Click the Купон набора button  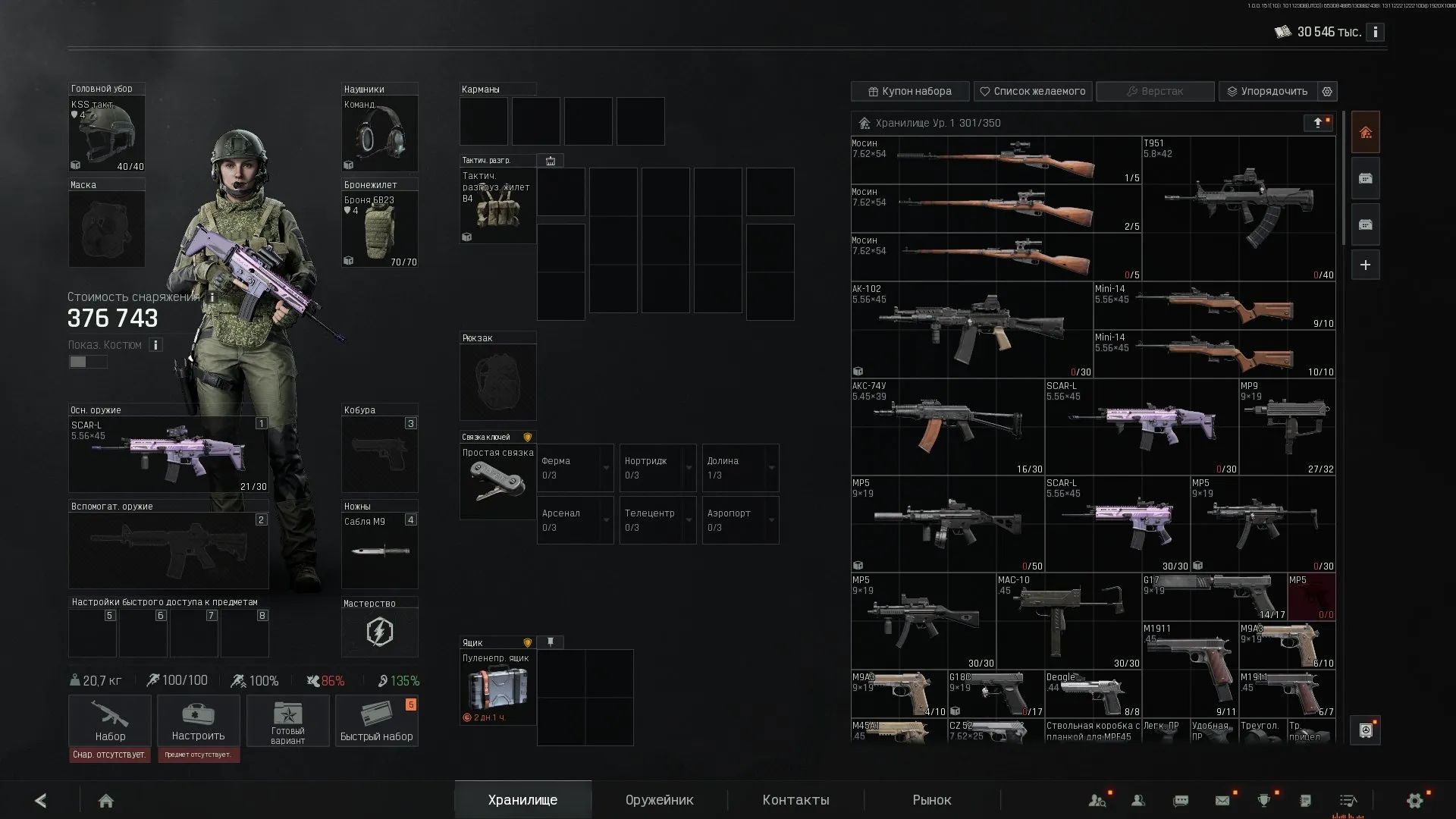[x=910, y=92]
